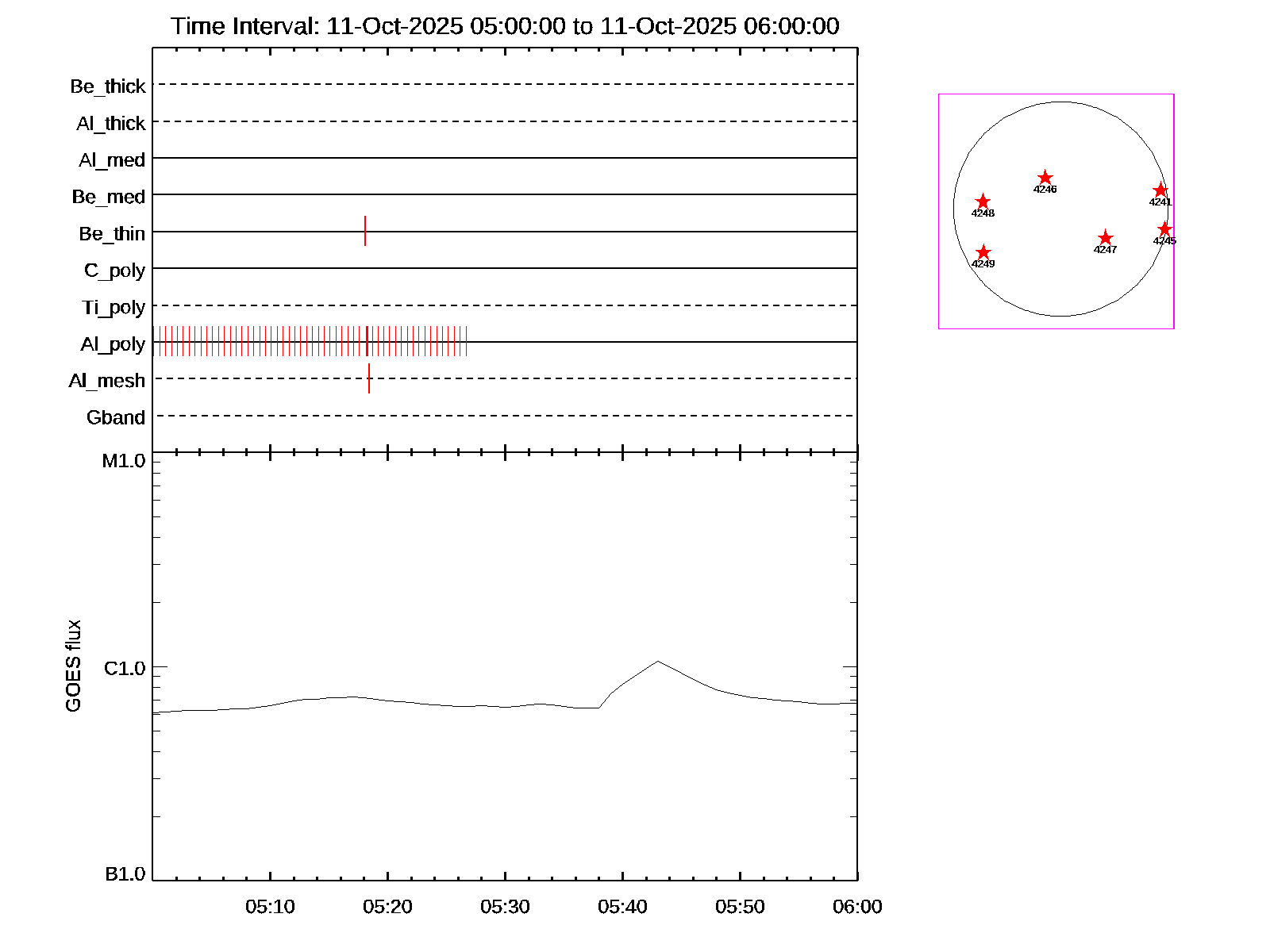Click the Be_thick filter label
The width and height of the screenshot is (1270, 952).
pos(108,86)
